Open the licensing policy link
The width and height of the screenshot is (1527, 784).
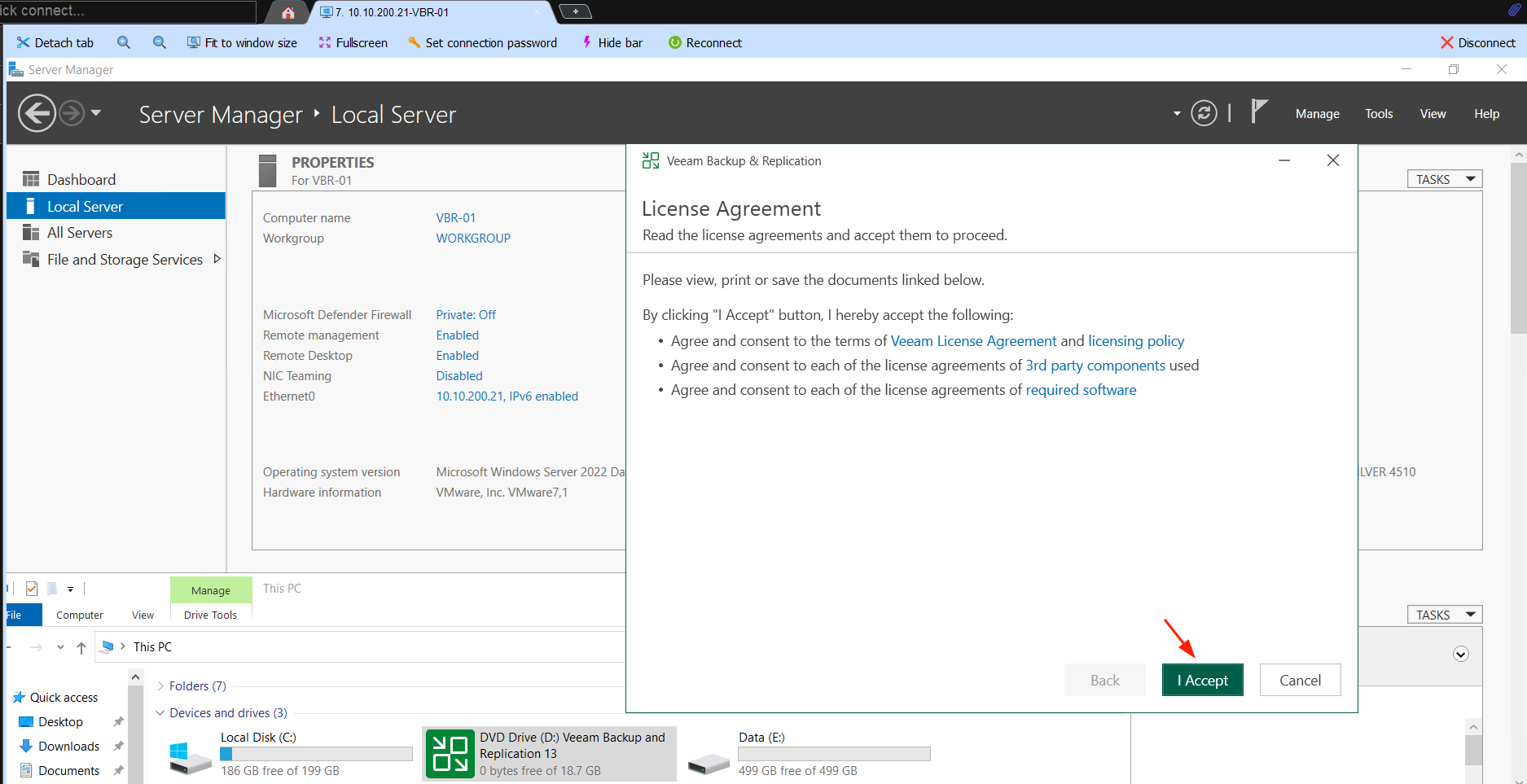coord(1136,341)
